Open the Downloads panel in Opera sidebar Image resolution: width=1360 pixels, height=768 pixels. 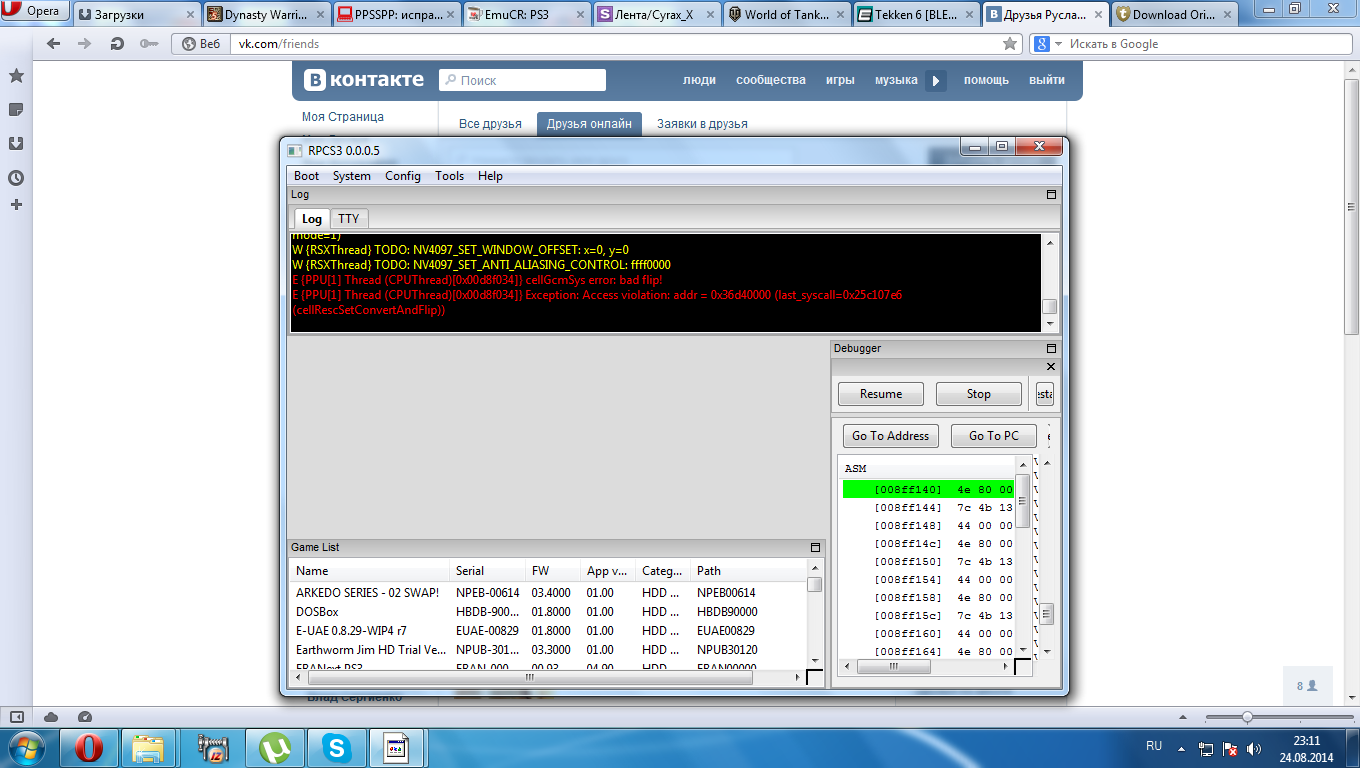pyautogui.click(x=16, y=143)
